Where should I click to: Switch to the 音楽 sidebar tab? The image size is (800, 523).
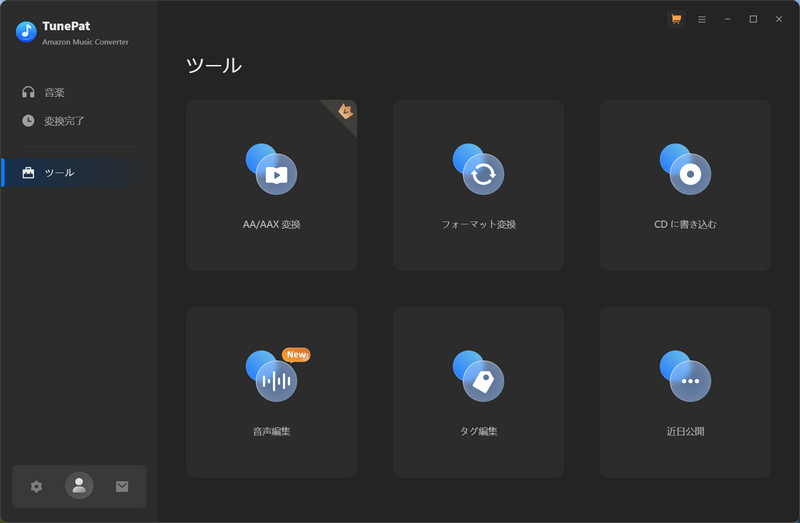tap(54, 92)
